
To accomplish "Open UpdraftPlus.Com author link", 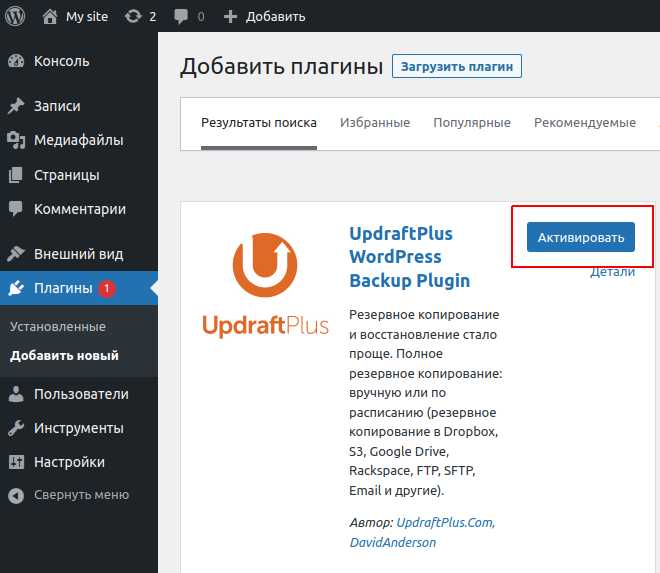I will click(446, 522).
